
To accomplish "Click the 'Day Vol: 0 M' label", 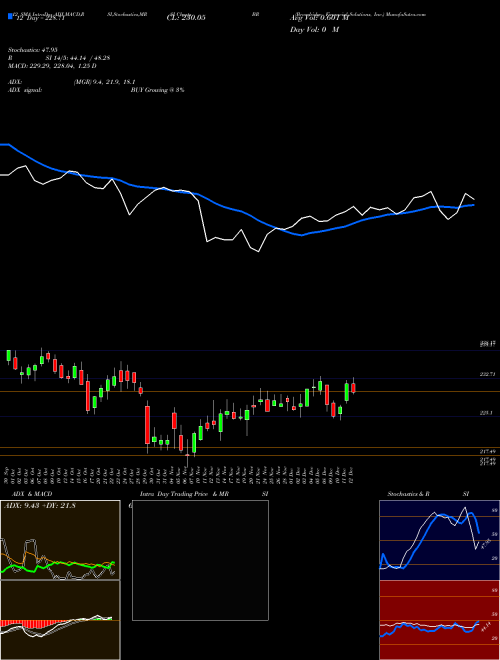I will 314,30.
